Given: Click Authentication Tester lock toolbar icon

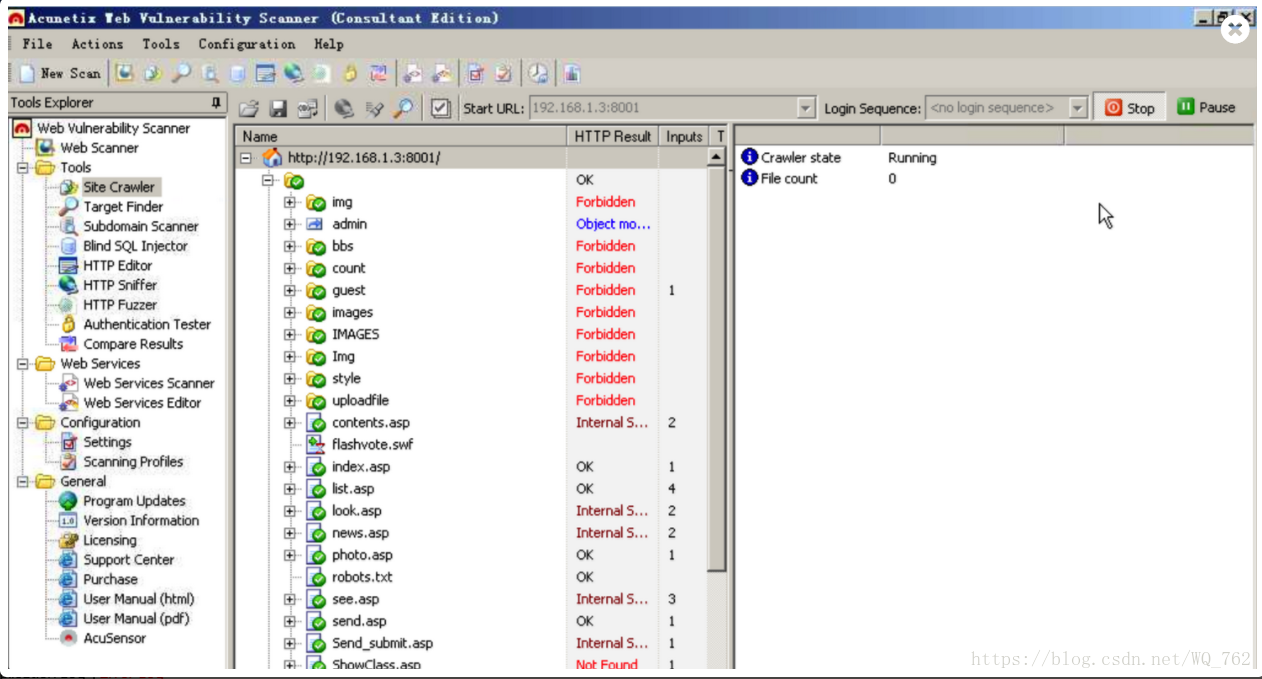Looking at the screenshot, I should point(350,73).
